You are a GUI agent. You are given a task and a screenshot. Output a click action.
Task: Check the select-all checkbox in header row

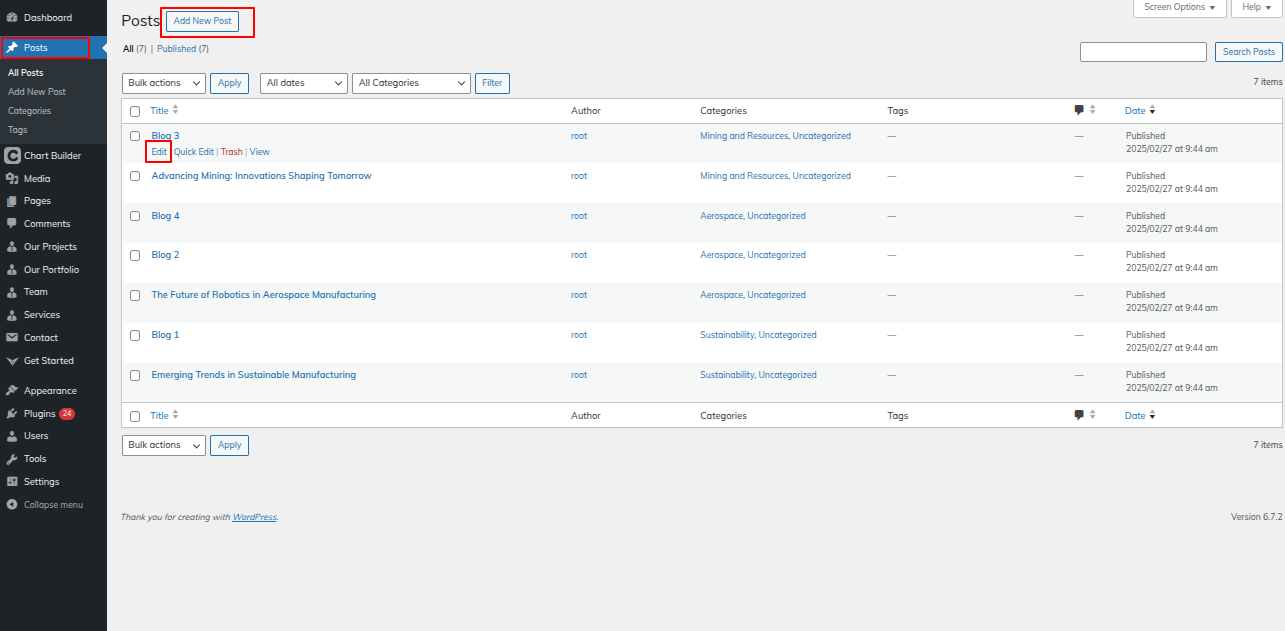click(x=135, y=111)
